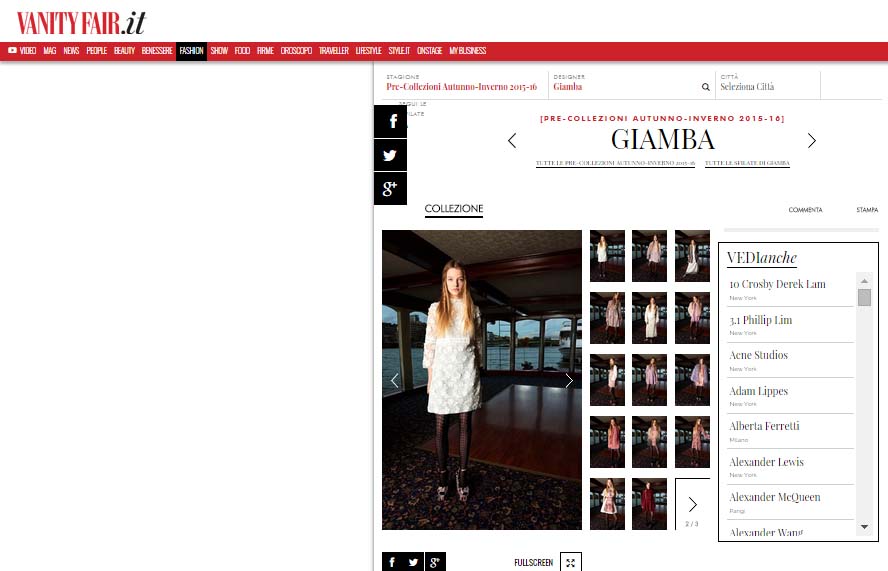Advance thumbnail grid to next page
Screen dimensions: 888x571
click(692, 504)
